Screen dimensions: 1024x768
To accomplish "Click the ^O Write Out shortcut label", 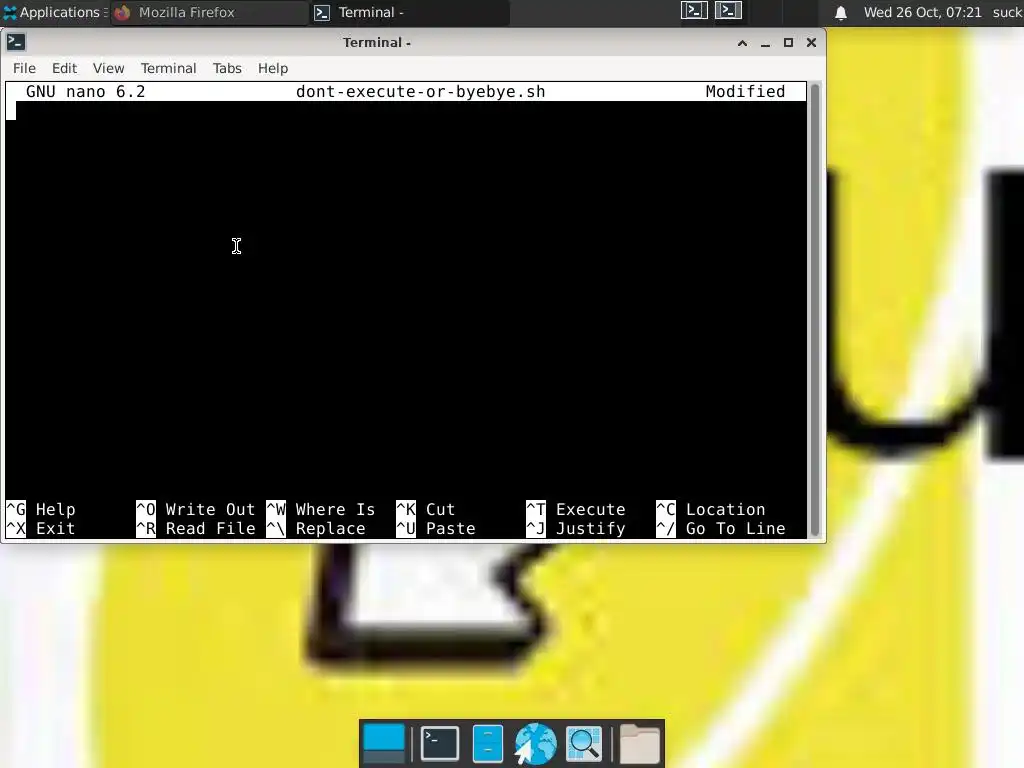I will tap(195, 509).
